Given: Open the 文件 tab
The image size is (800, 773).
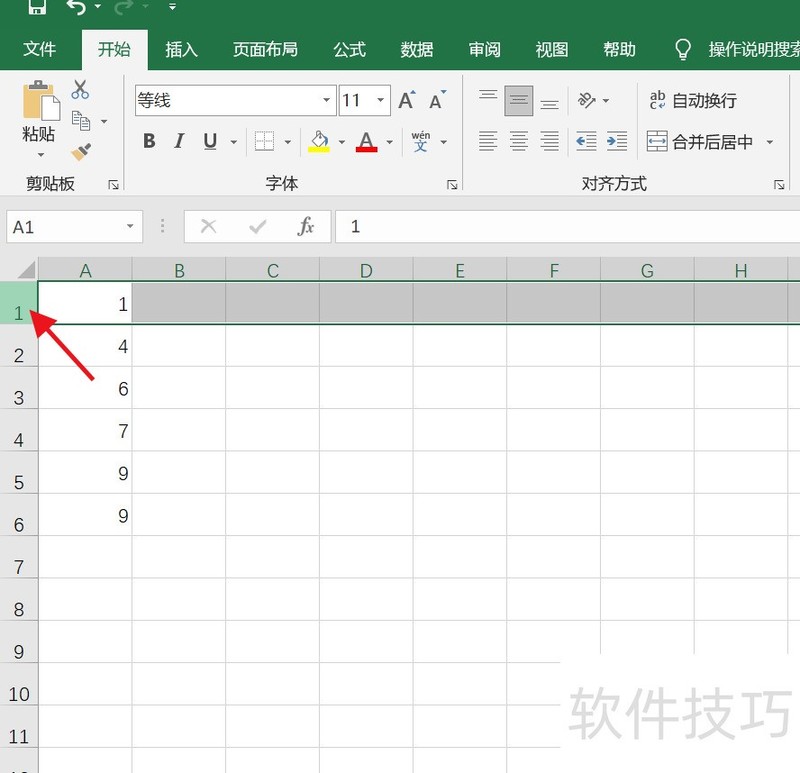Looking at the screenshot, I should [39, 49].
